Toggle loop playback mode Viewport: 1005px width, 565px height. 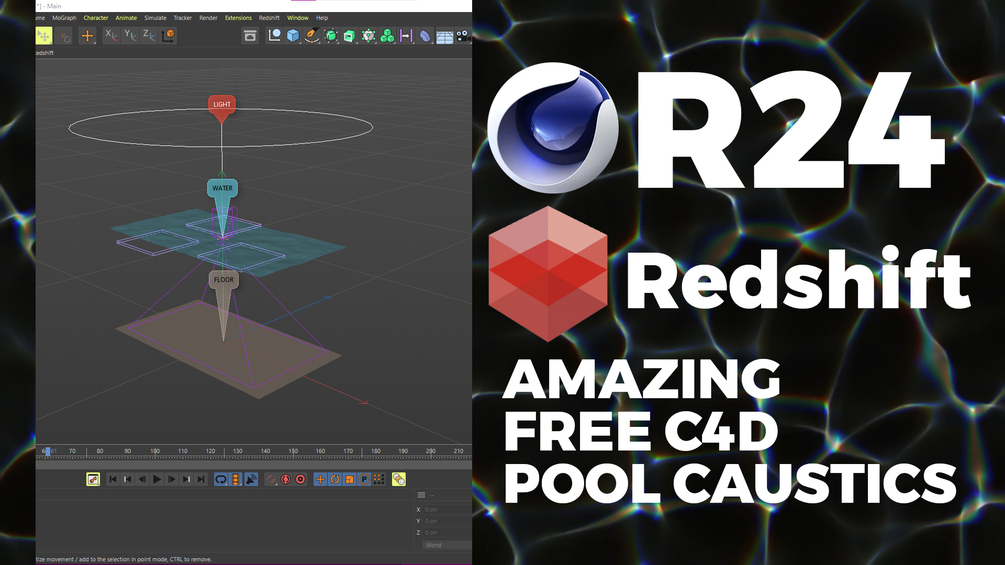(x=220, y=479)
